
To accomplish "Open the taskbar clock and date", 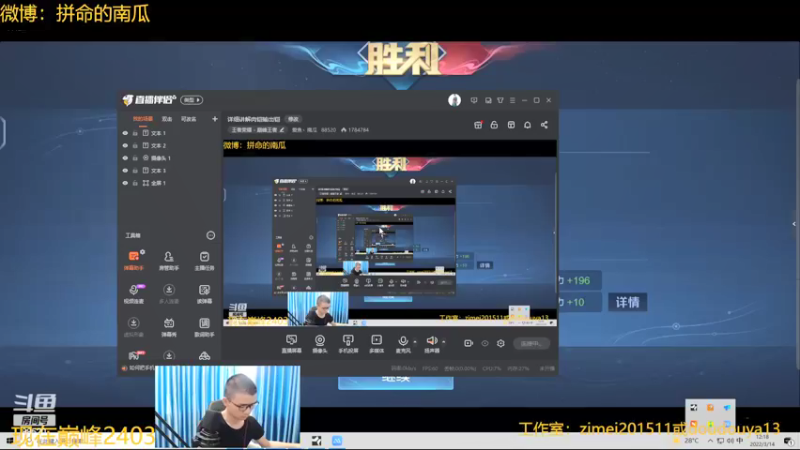I will (762, 441).
